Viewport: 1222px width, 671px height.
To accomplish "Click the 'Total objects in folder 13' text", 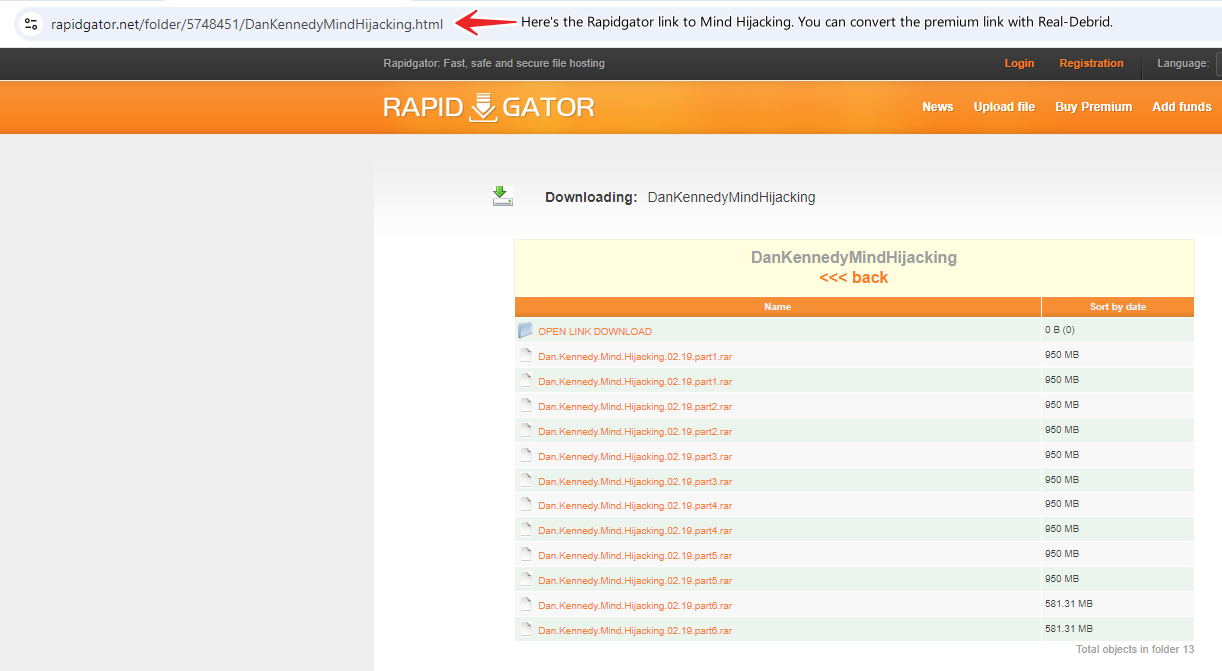I will coord(1135,650).
